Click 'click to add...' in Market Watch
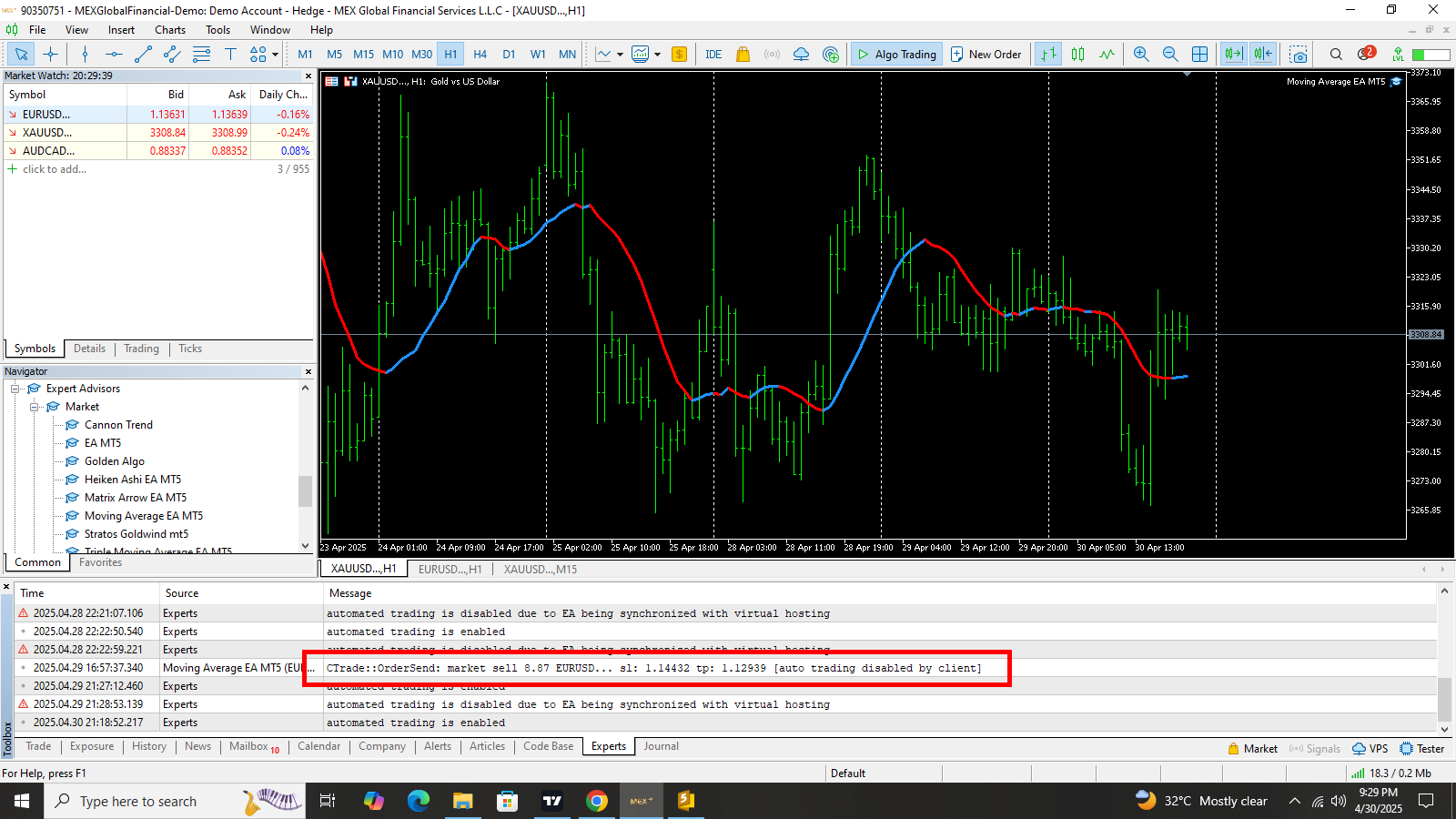This screenshot has width=1456, height=819. [55, 169]
